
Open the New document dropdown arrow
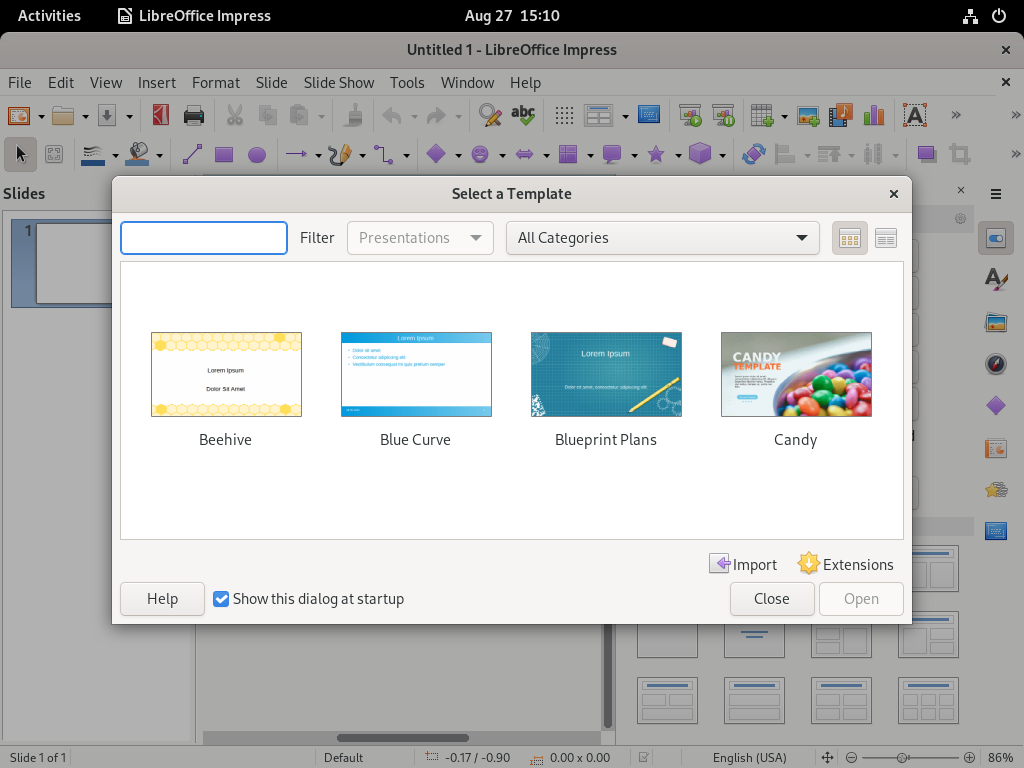tap(41, 117)
